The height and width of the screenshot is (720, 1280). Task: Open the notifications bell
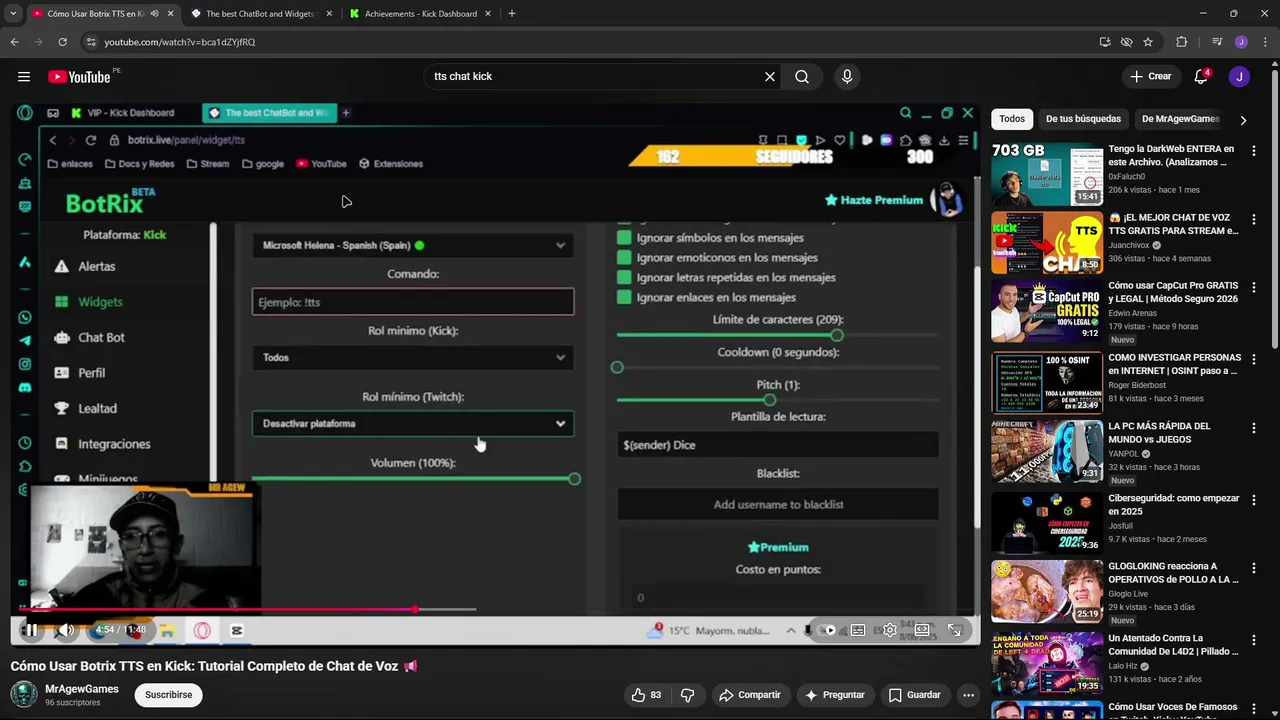pos(1201,77)
